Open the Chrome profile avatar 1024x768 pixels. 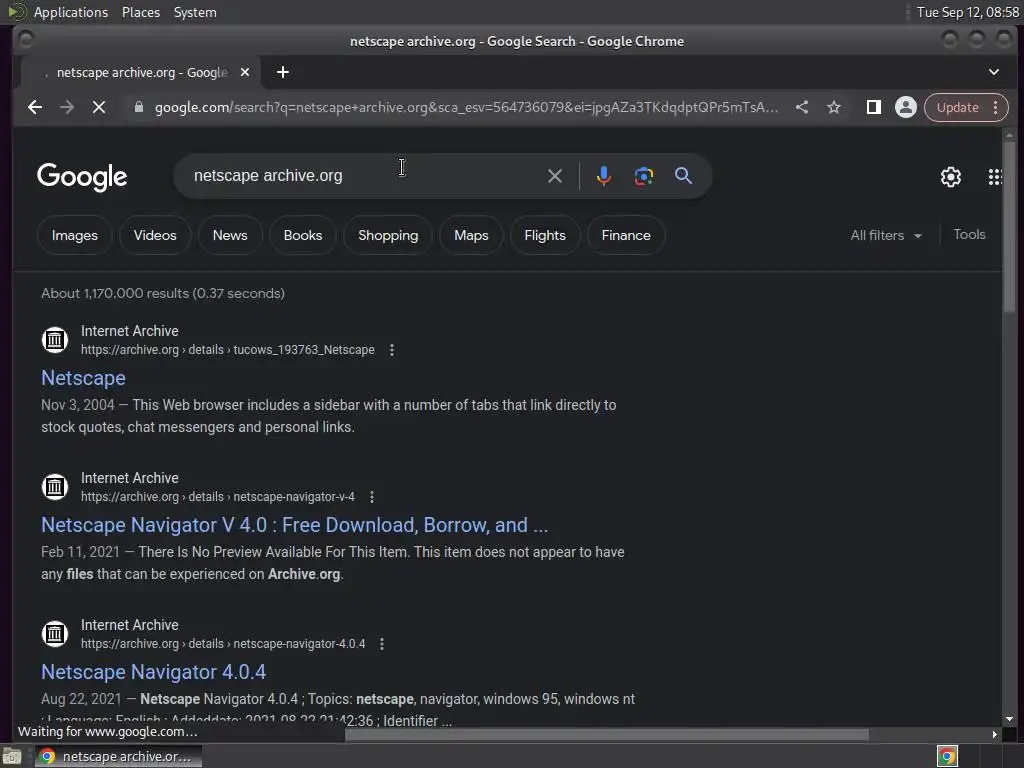tap(905, 107)
